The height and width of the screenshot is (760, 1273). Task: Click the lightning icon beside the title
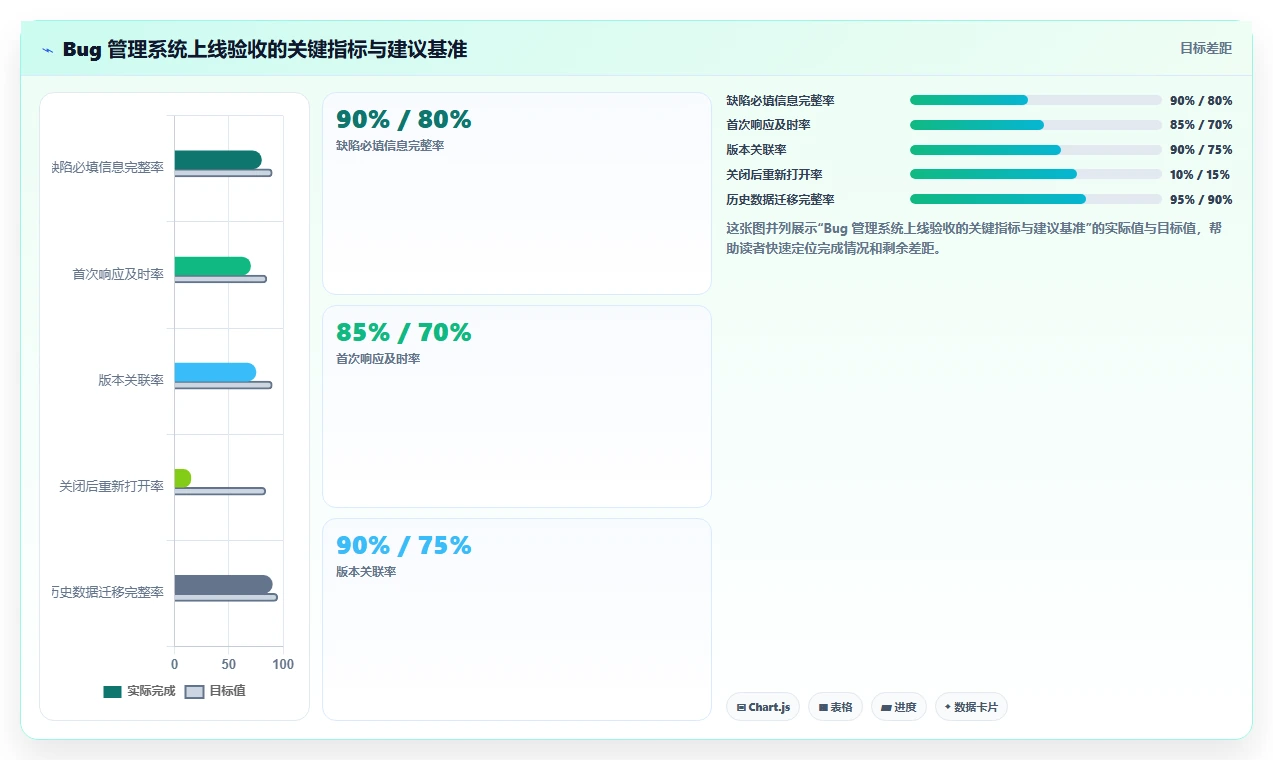click(x=47, y=49)
